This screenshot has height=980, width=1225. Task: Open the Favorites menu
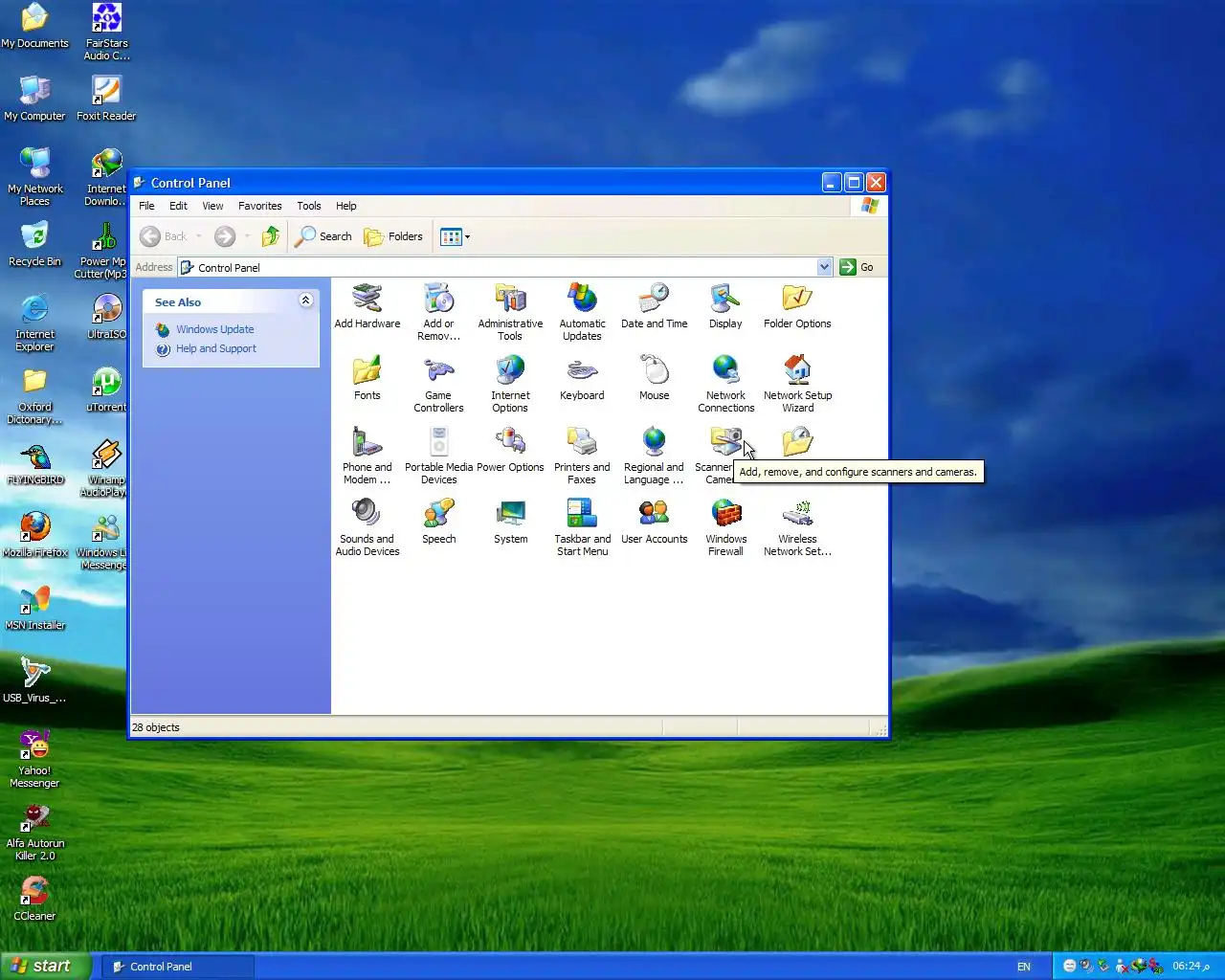pyautogui.click(x=259, y=206)
